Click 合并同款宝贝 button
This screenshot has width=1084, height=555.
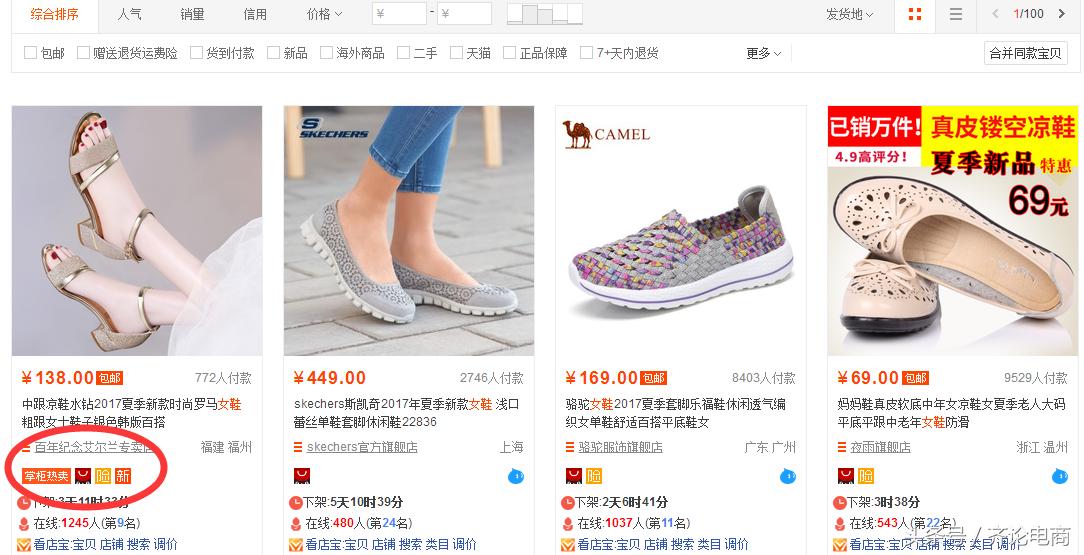[1025, 53]
